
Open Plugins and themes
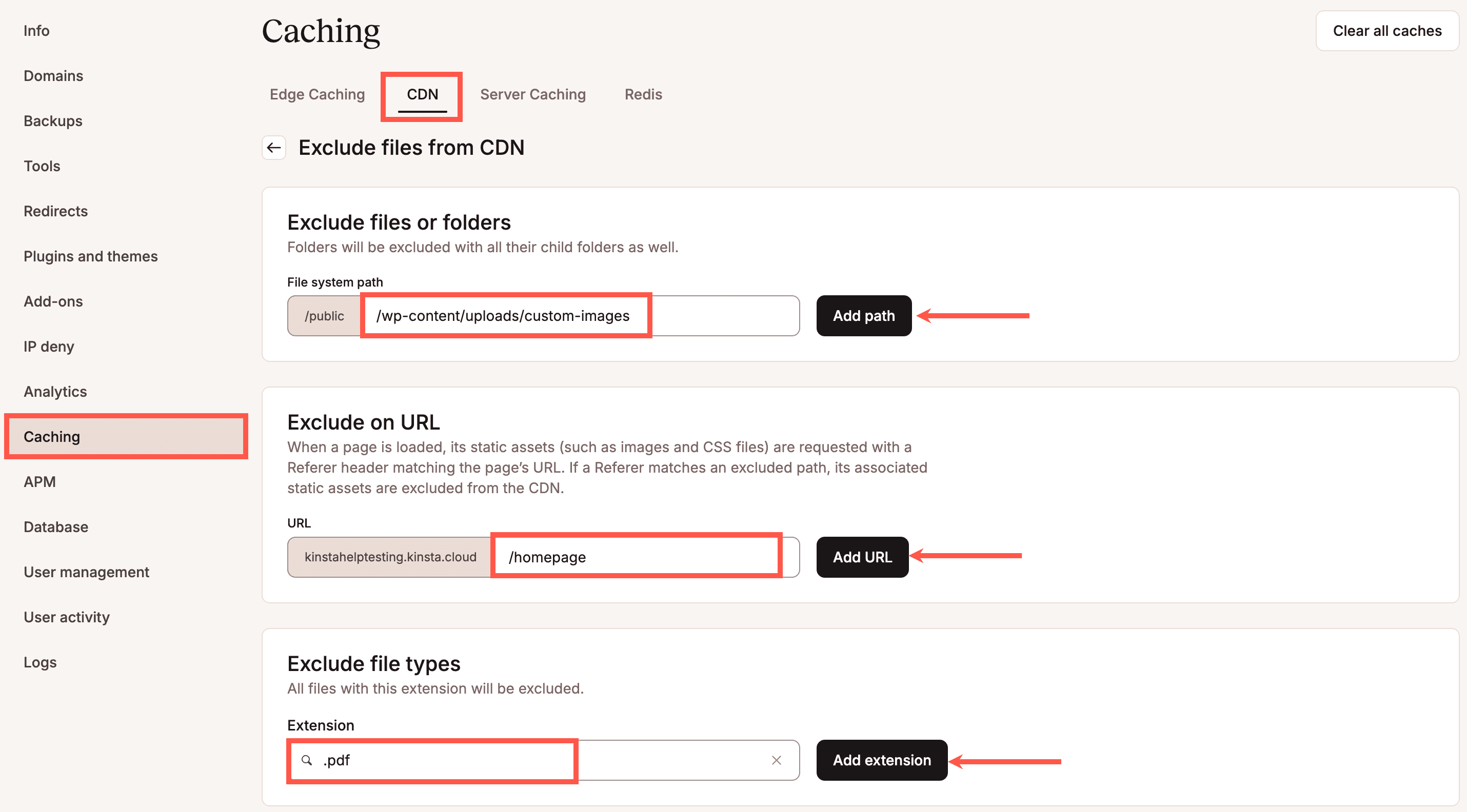click(x=91, y=256)
